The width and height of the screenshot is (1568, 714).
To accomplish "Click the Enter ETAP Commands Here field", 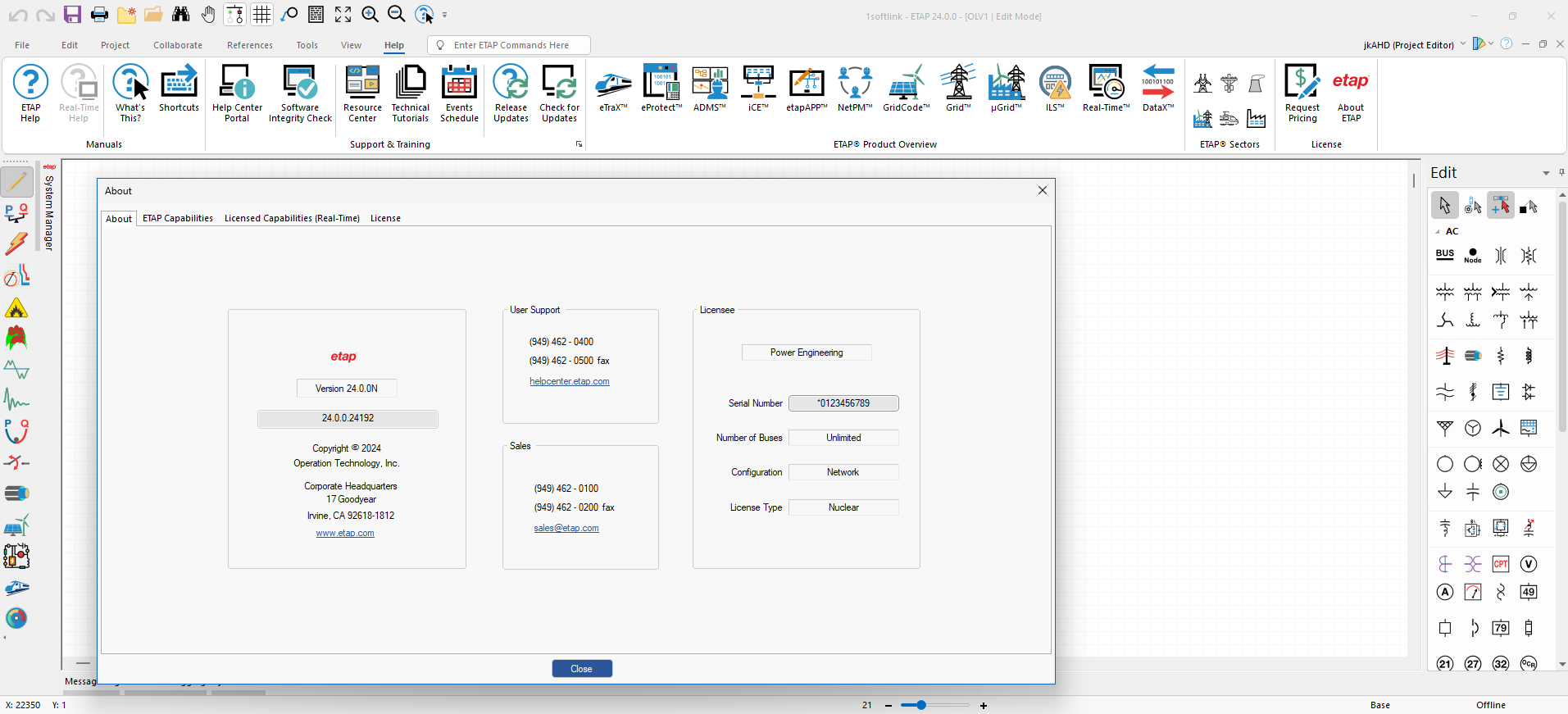I will (509, 45).
